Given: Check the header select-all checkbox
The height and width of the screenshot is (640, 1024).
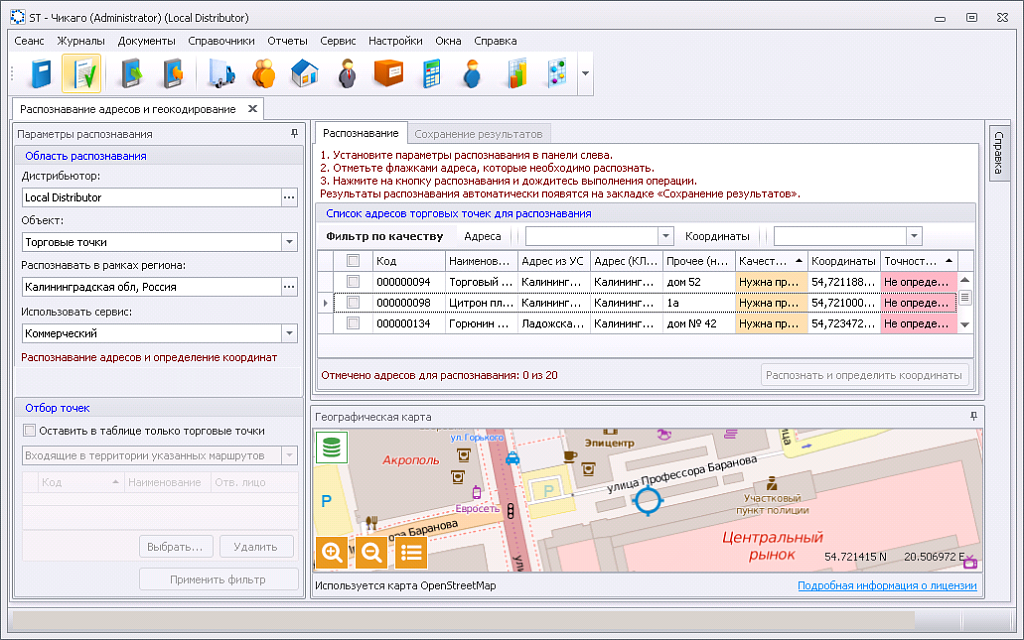Looking at the screenshot, I should click(x=353, y=261).
